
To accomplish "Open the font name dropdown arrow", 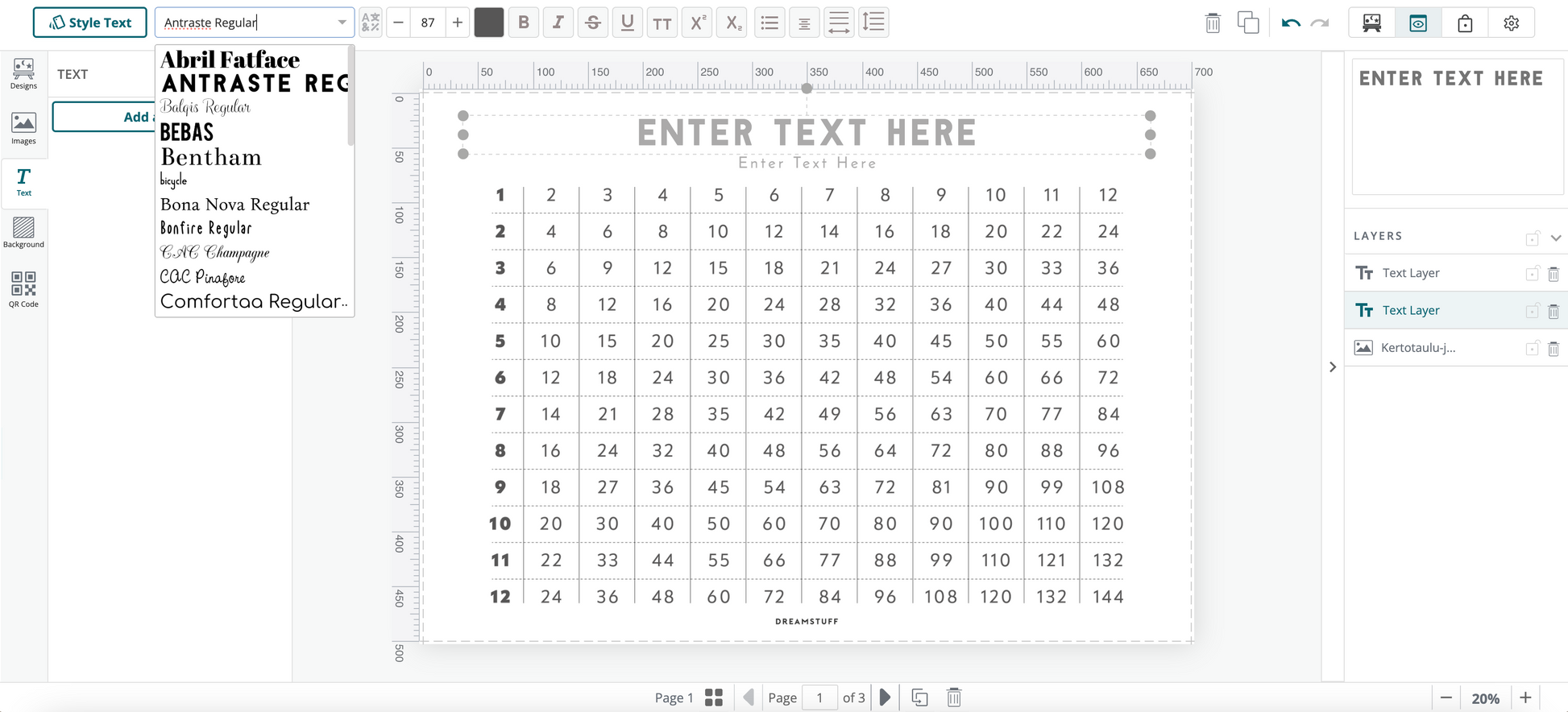I will pyautogui.click(x=342, y=23).
